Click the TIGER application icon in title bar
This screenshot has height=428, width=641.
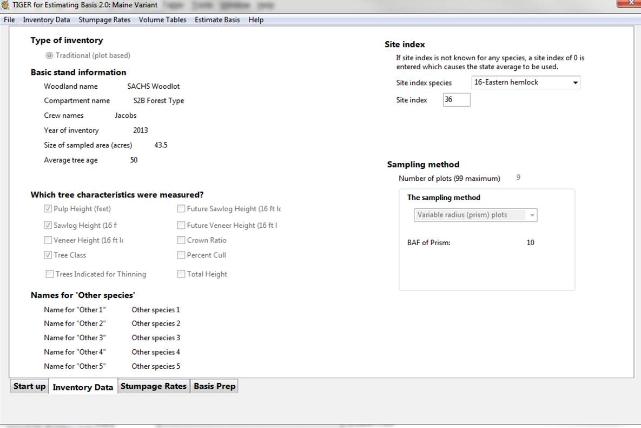[6, 6]
